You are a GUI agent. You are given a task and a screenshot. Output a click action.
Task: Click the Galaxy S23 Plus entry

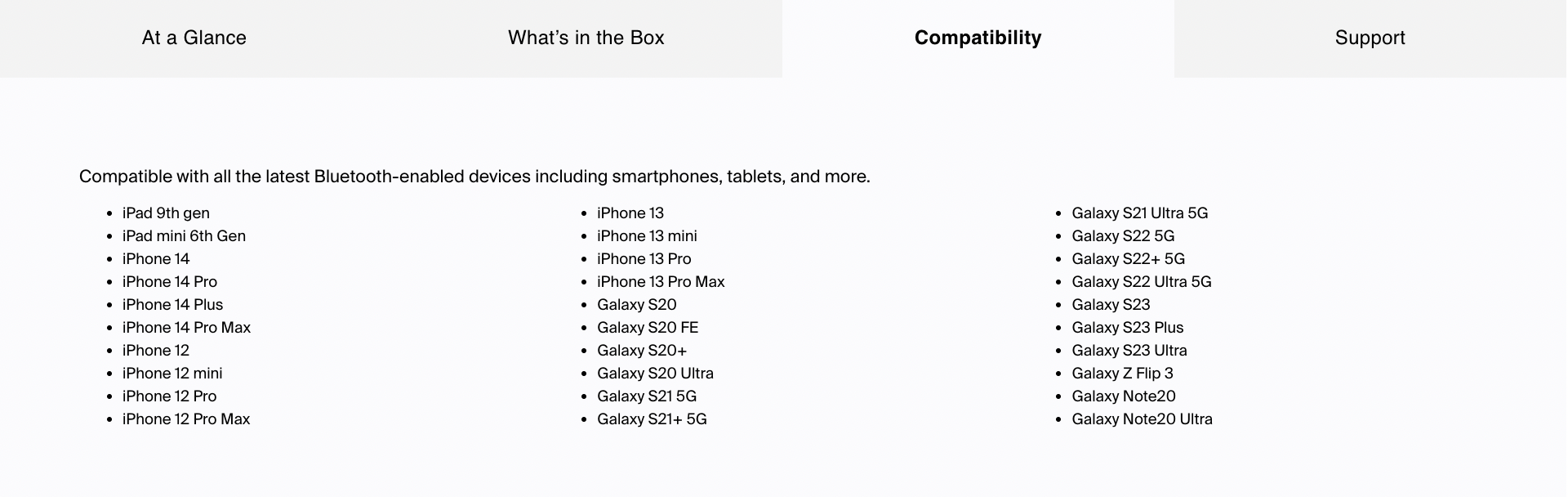pos(1127,328)
